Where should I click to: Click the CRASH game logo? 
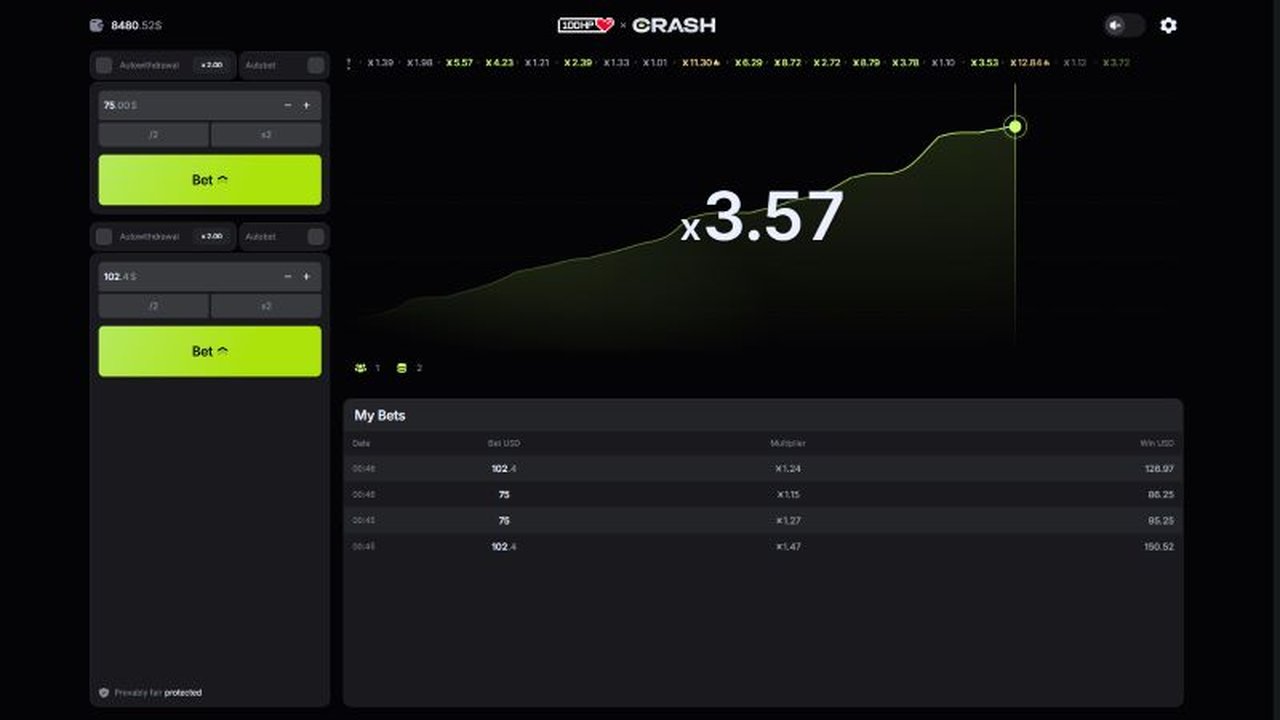click(674, 25)
